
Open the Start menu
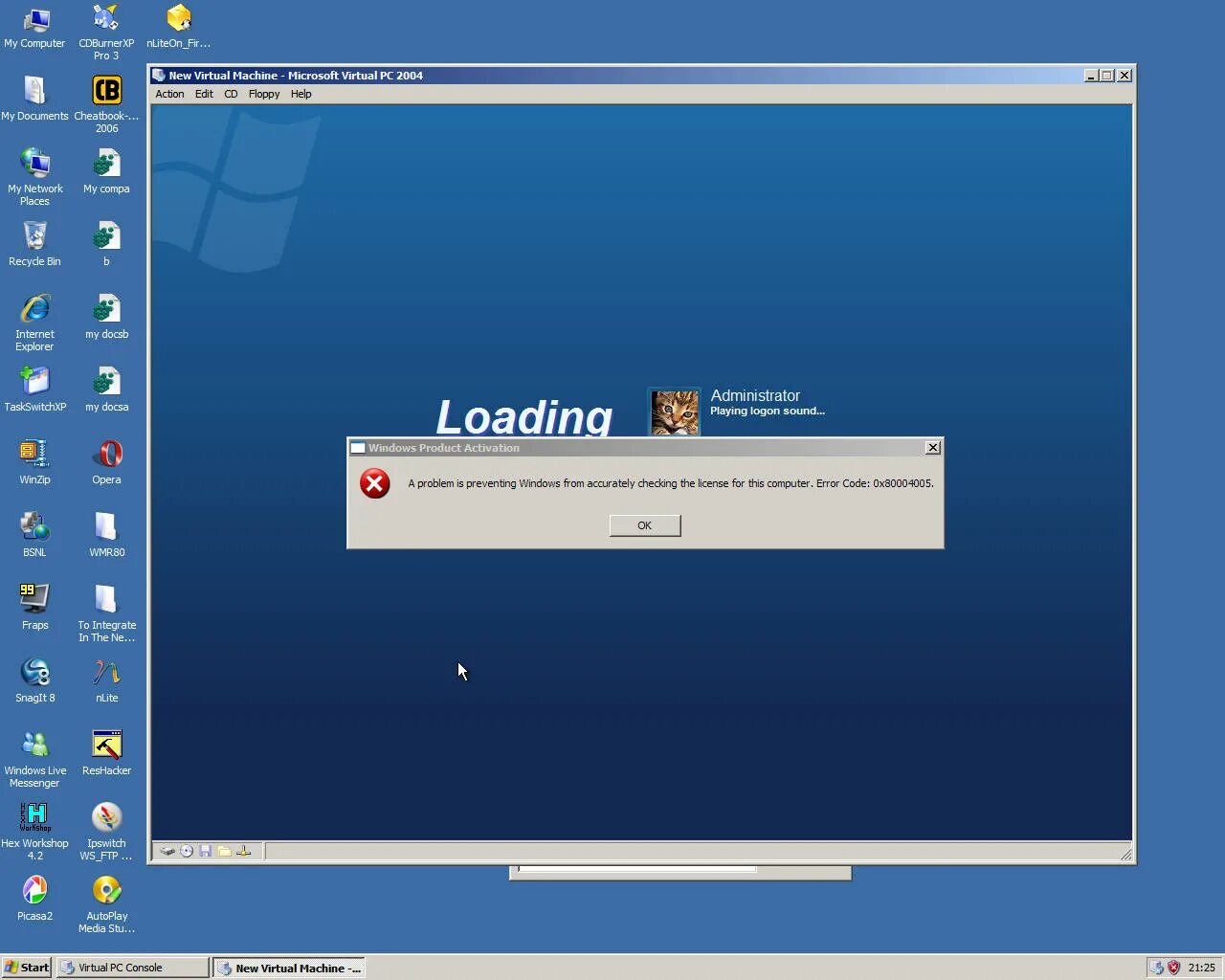click(x=26, y=968)
